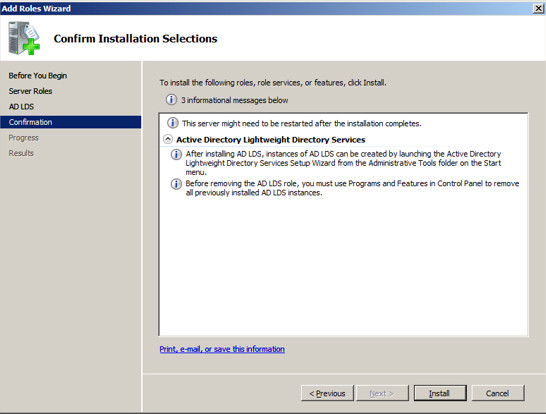Click the Add Roles Wizard server icon
This screenshot has width=546, height=414.
24,38
